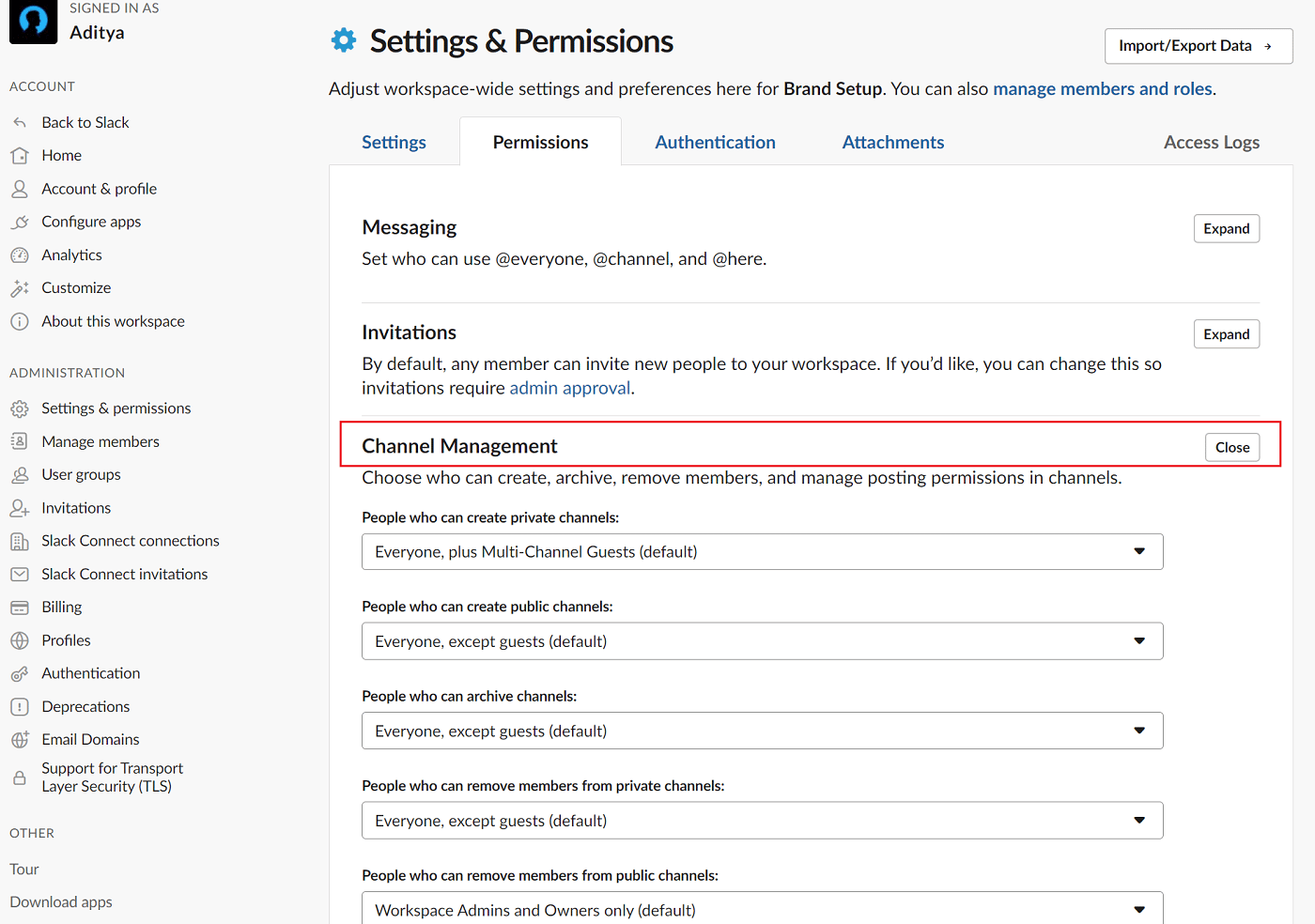Open remove members from private channels dropdown
The width and height of the screenshot is (1315, 924).
763,821
